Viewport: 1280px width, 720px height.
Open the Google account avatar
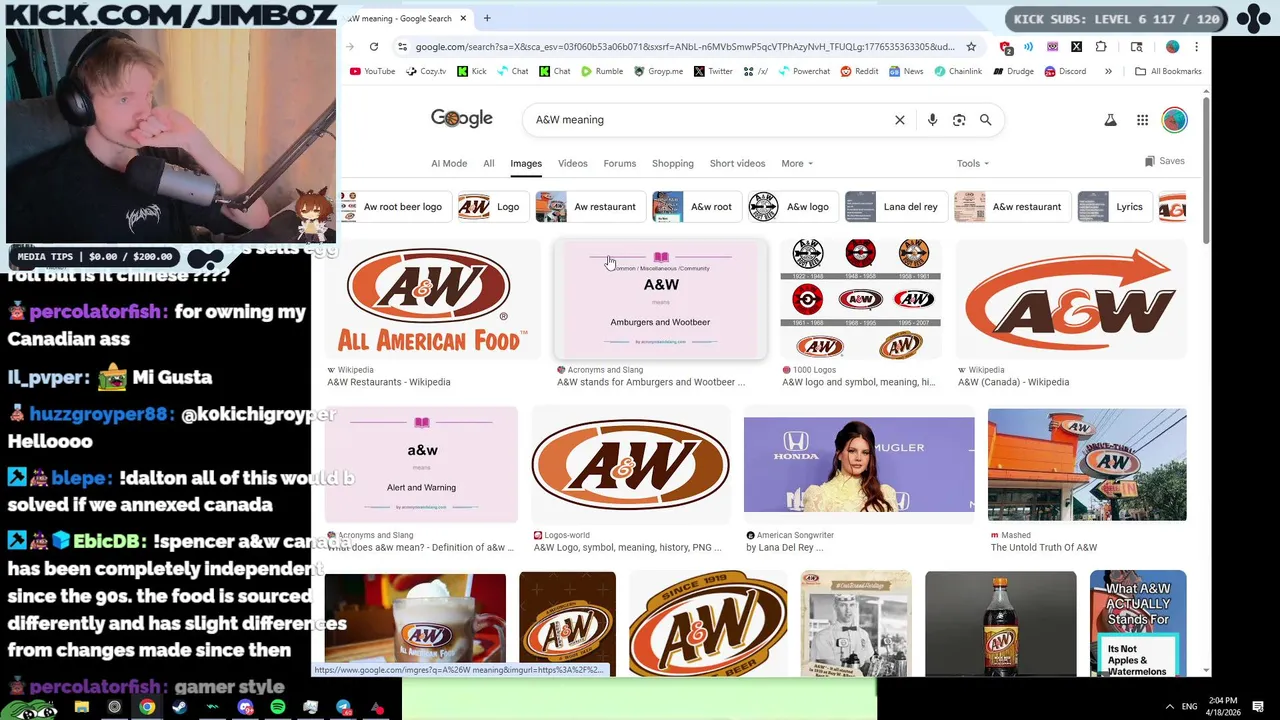[x=1174, y=120]
